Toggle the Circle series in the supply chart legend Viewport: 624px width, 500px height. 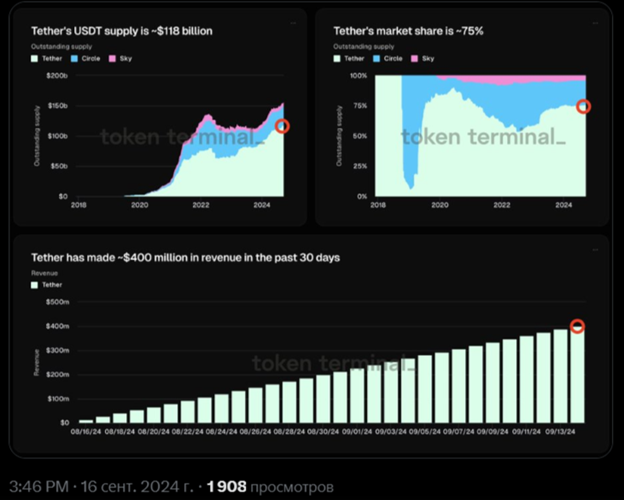(86, 59)
